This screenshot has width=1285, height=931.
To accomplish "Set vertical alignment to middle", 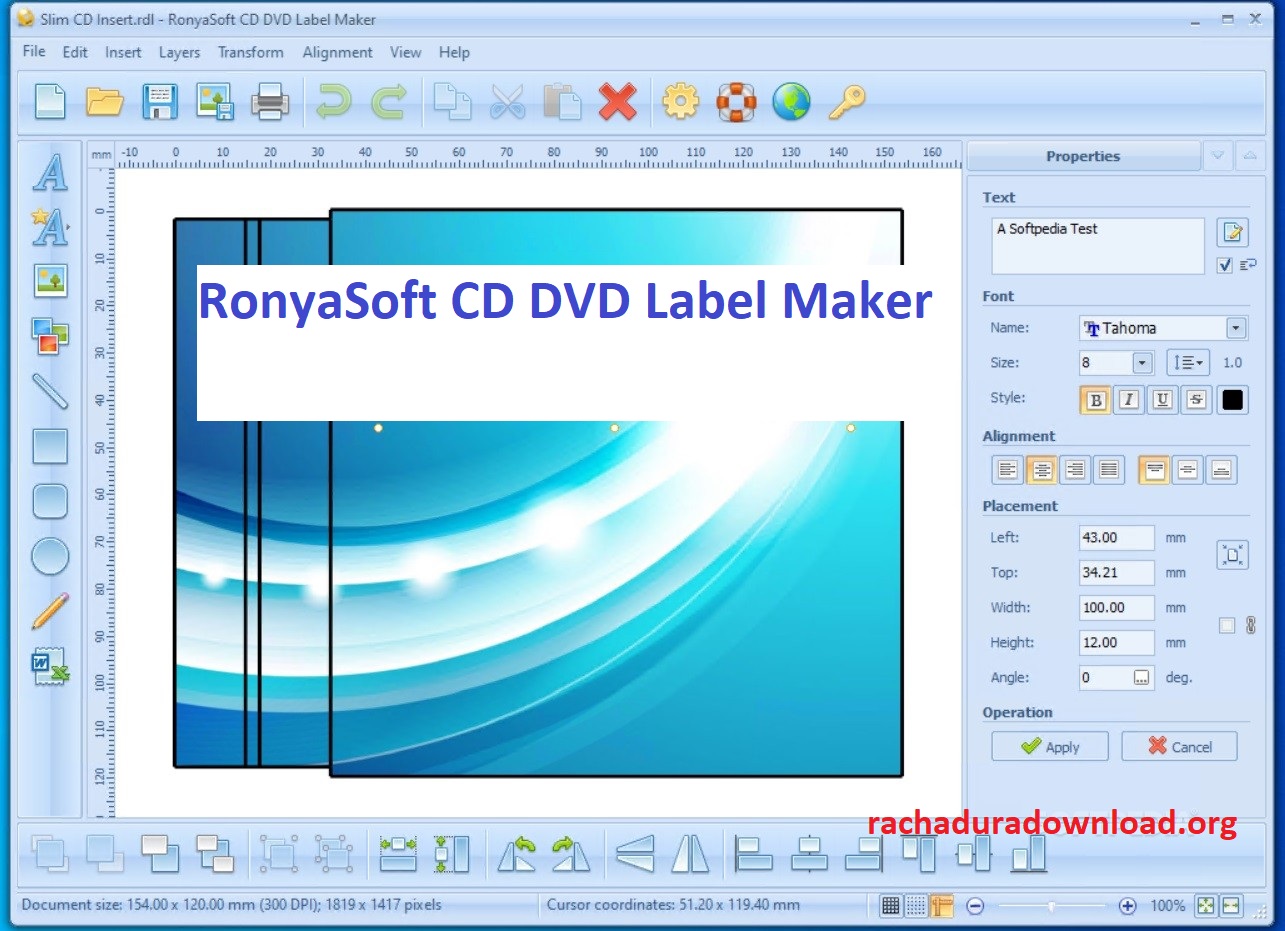I will (1188, 469).
